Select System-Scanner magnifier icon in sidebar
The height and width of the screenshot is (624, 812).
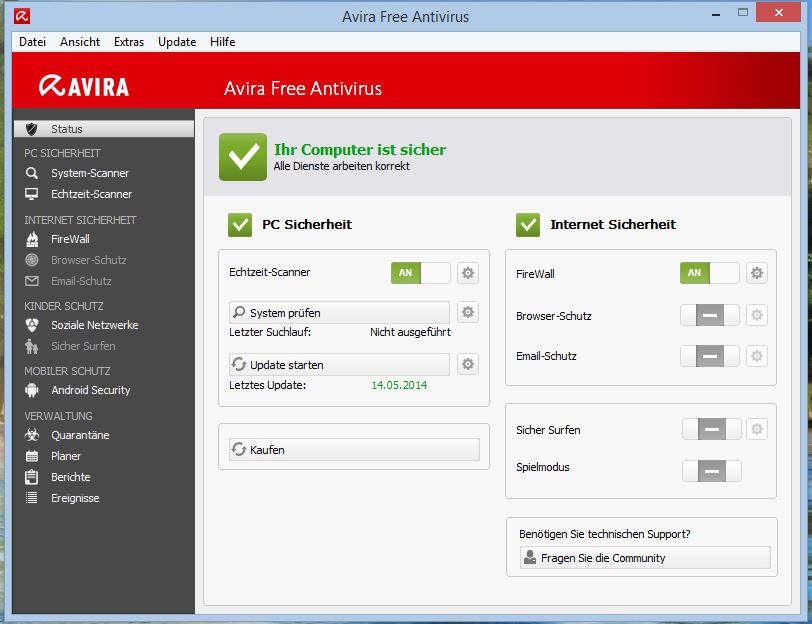click(32, 173)
